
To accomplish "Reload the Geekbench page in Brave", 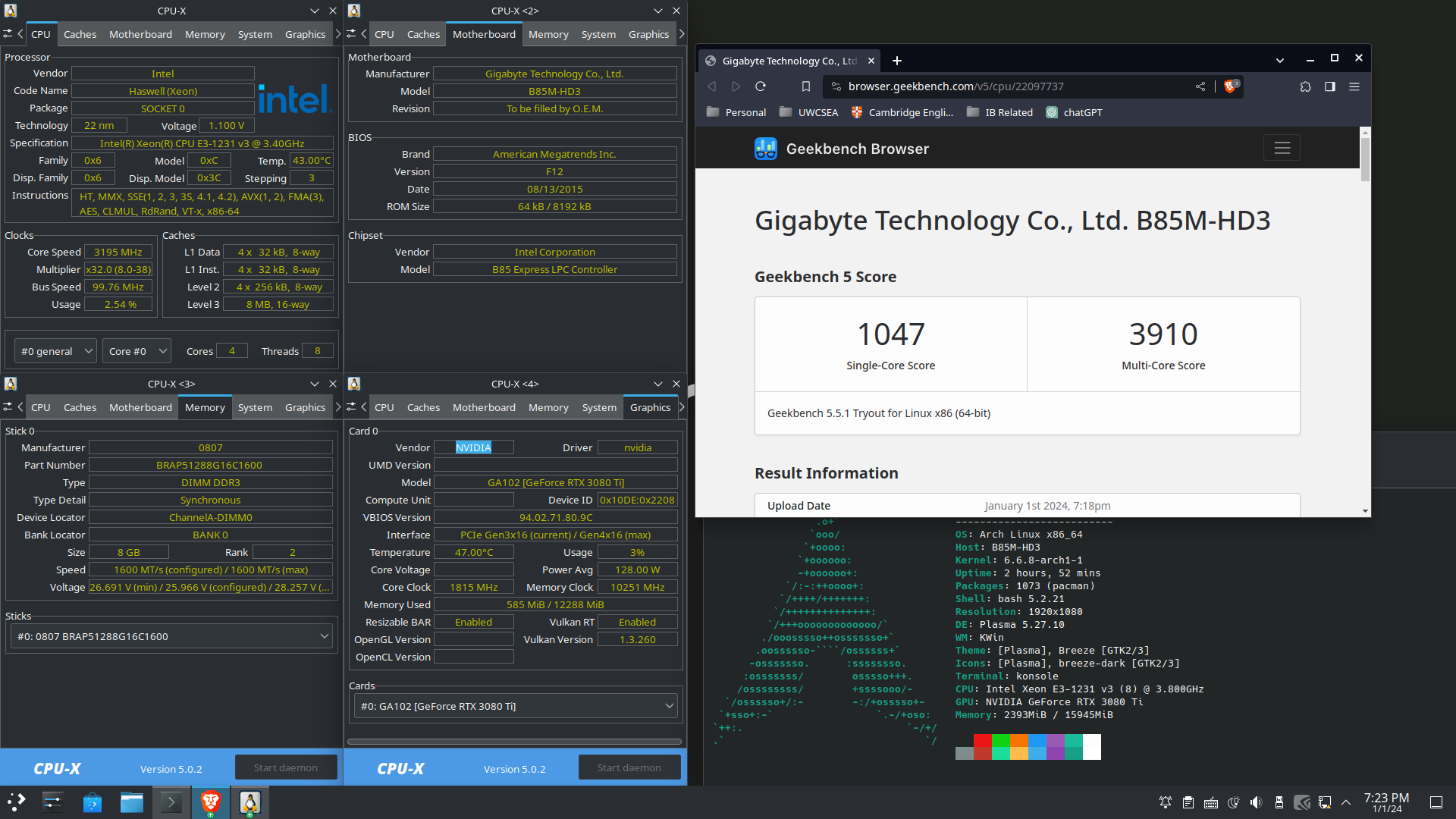I will pos(761,86).
